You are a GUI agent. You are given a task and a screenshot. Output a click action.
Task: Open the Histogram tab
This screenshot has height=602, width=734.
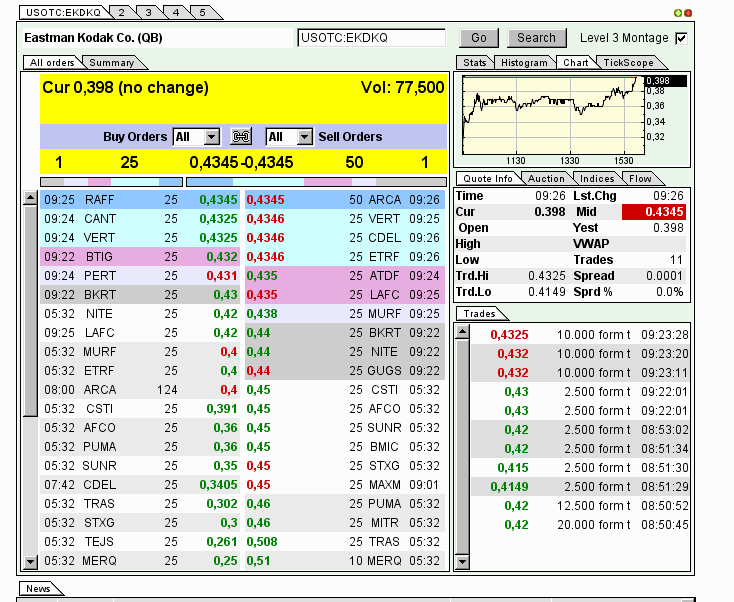coord(524,63)
